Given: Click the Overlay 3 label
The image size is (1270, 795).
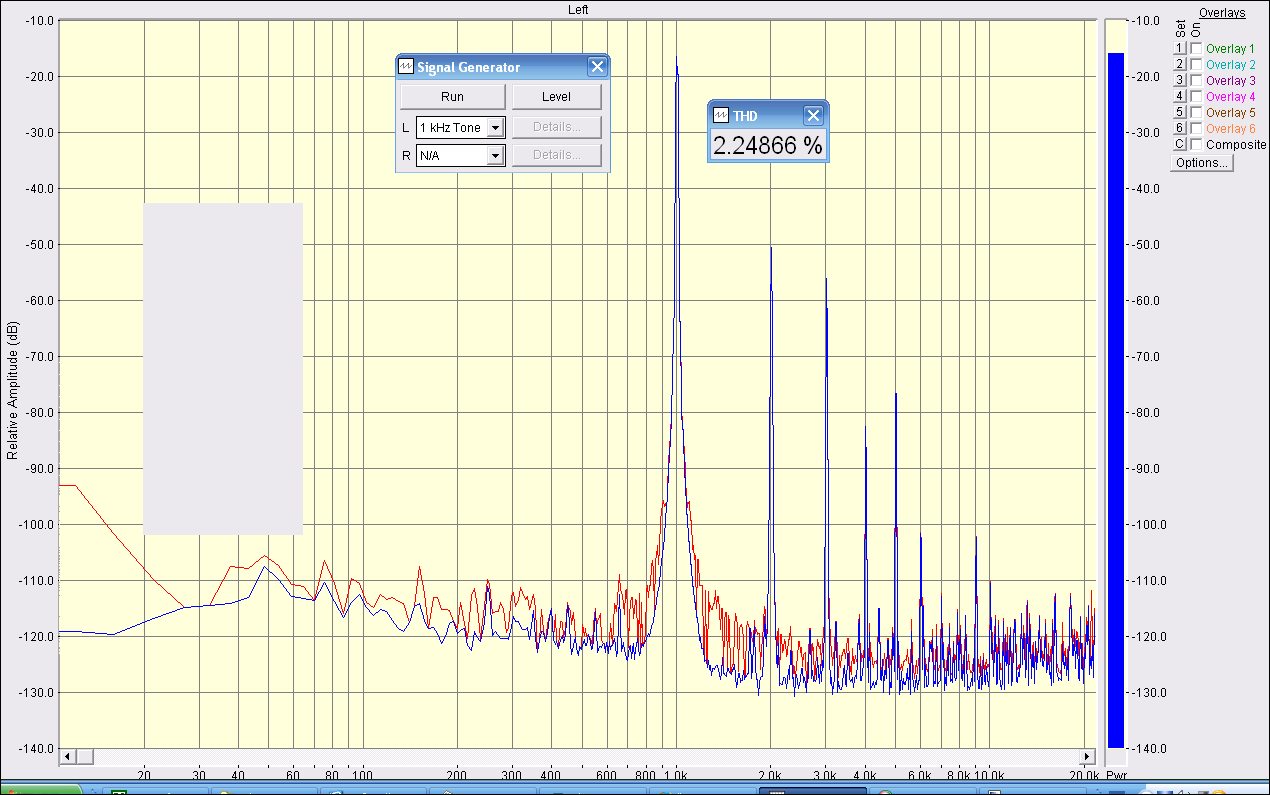Looking at the screenshot, I should pyautogui.click(x=1230, y=80).
